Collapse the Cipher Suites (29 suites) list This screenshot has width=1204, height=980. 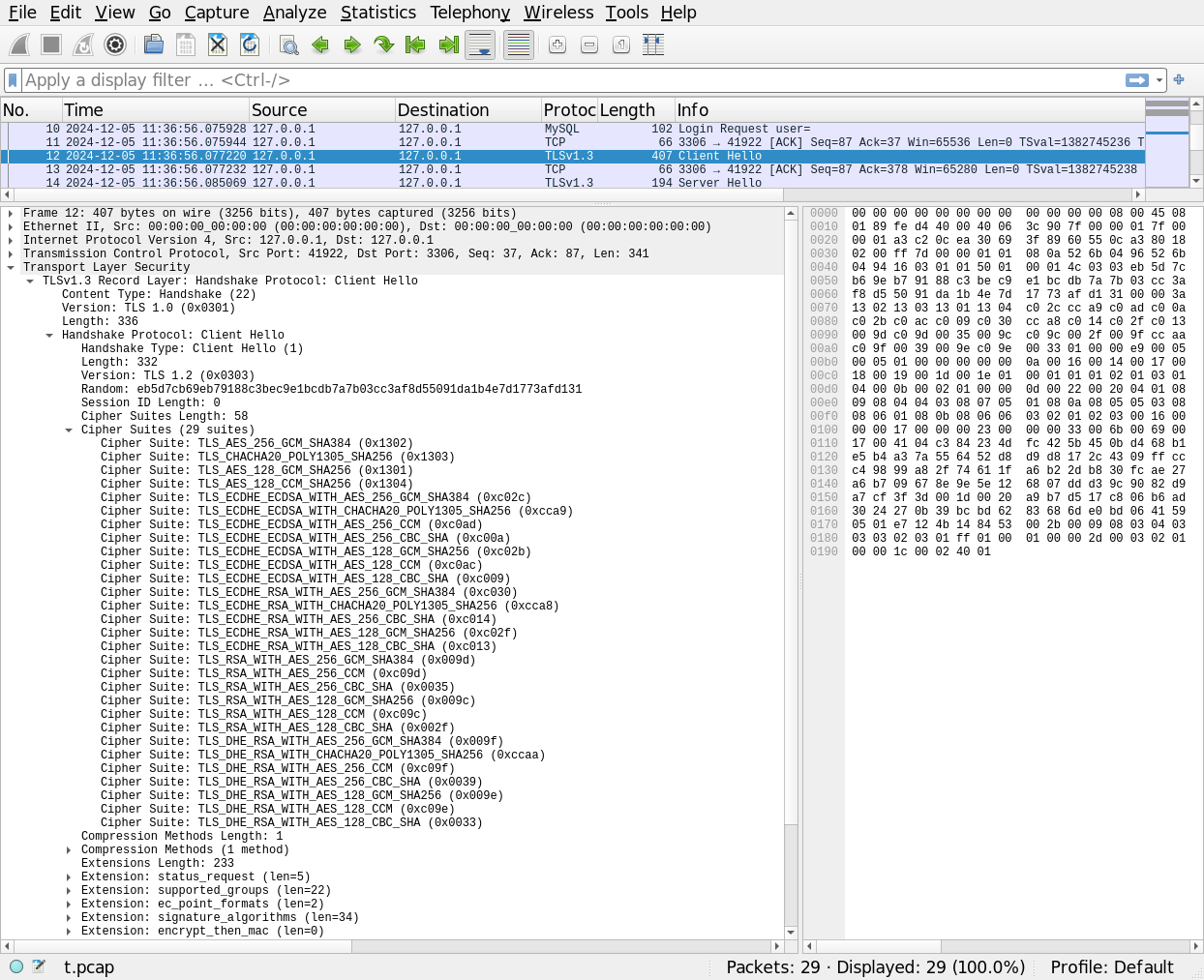tap(69, 430)
